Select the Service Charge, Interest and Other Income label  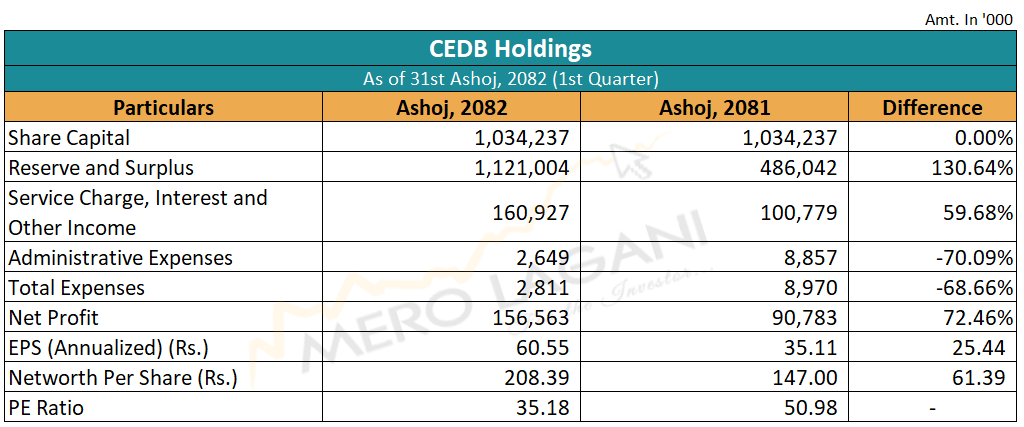[x=137, y=212]
